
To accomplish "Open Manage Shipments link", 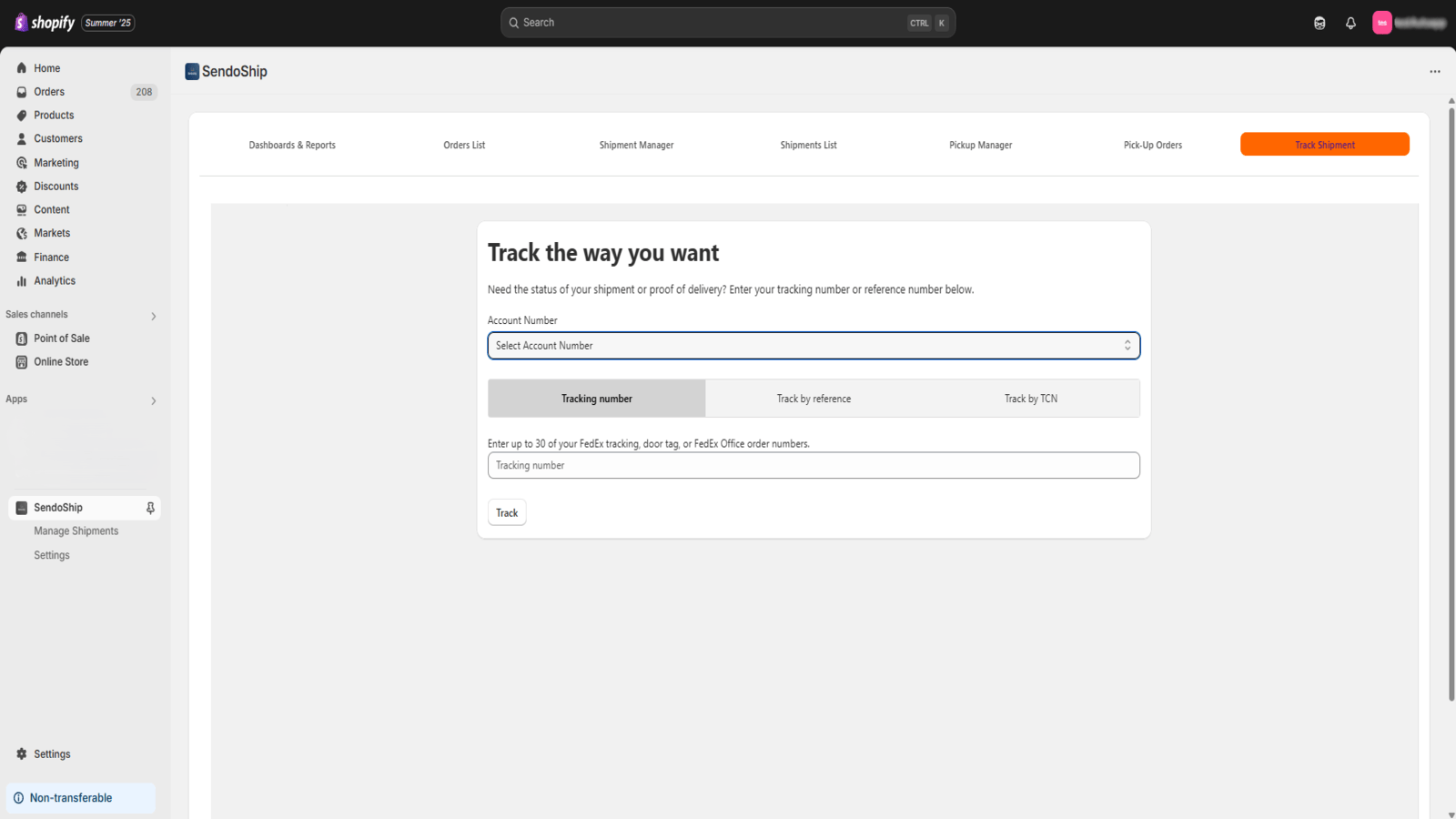I will (76, 531).
